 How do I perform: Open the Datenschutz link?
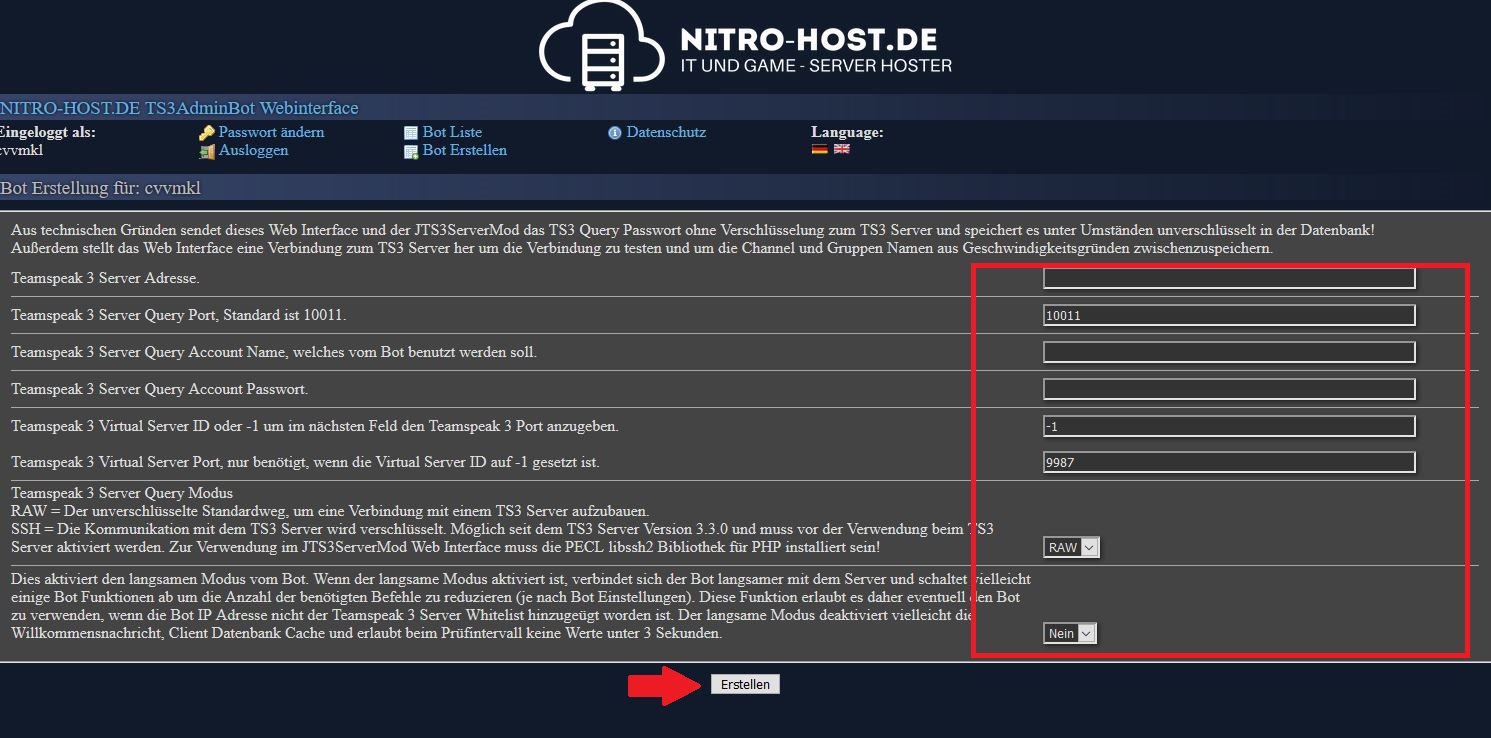(666, 132)
